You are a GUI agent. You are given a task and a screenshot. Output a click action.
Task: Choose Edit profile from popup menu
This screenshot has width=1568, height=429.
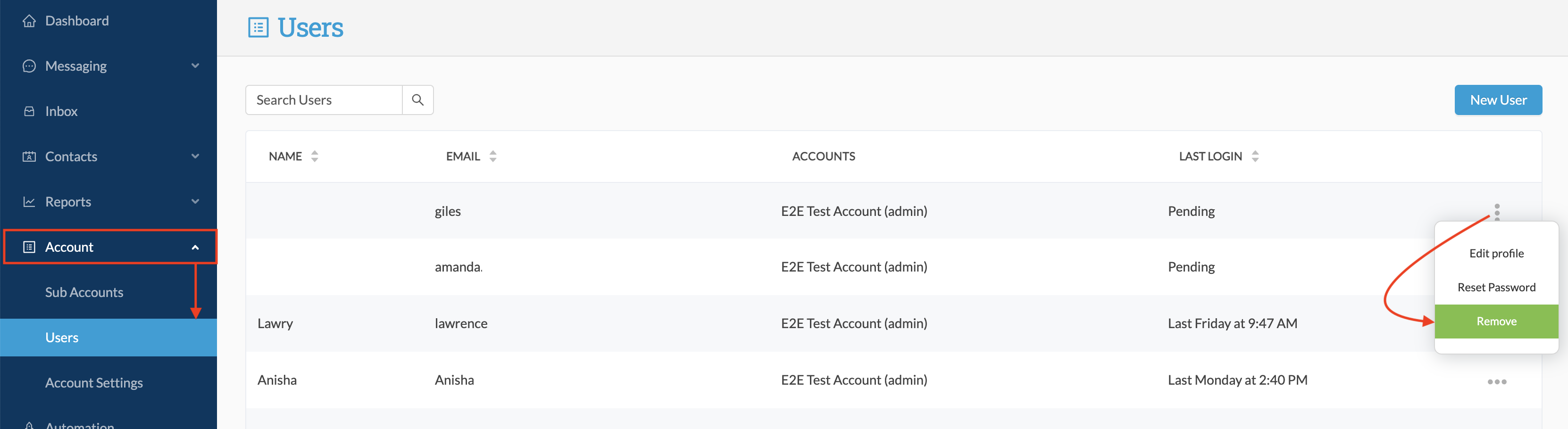point(1496,254)
